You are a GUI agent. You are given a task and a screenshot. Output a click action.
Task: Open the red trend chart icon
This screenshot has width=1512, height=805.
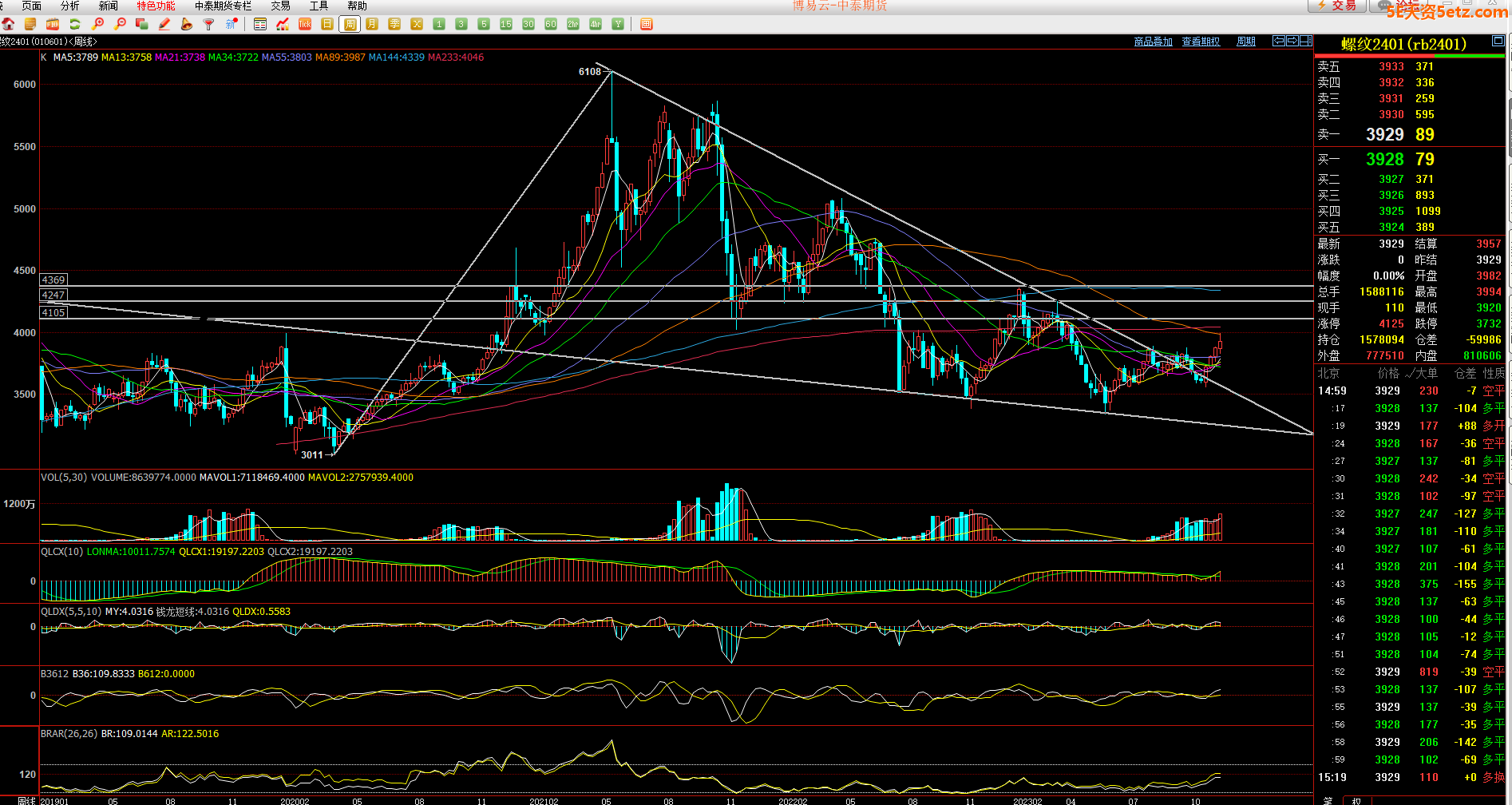coord(283,24)
